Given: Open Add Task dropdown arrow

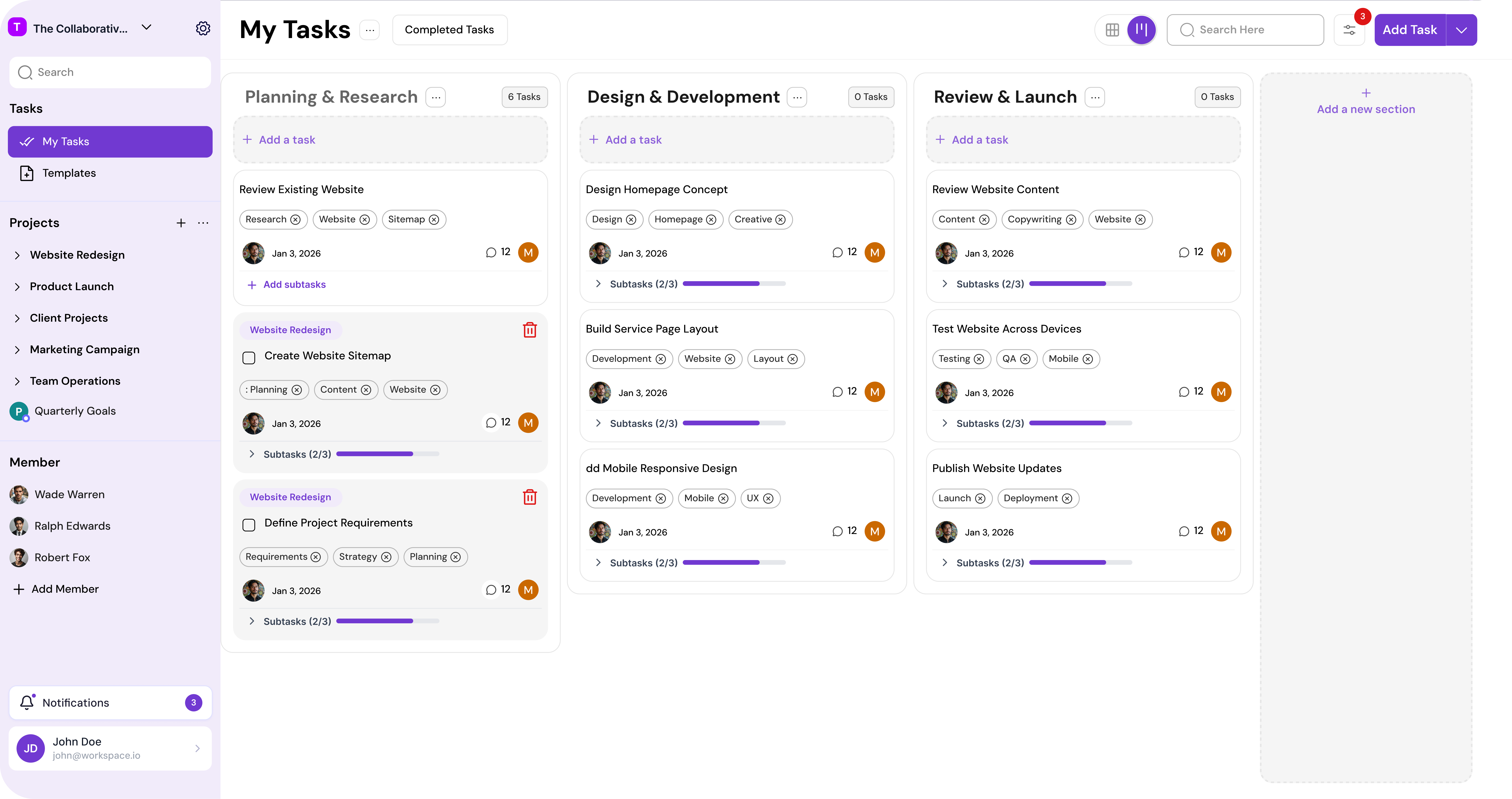Looking at the screenshot, I should (1461, 30).
